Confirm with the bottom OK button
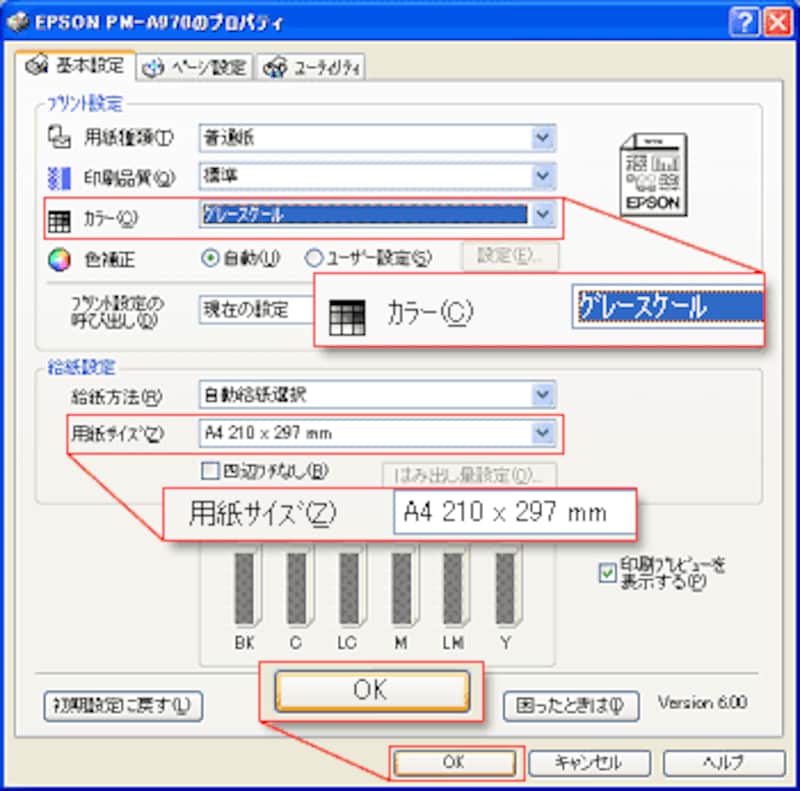 coord(455,763)
